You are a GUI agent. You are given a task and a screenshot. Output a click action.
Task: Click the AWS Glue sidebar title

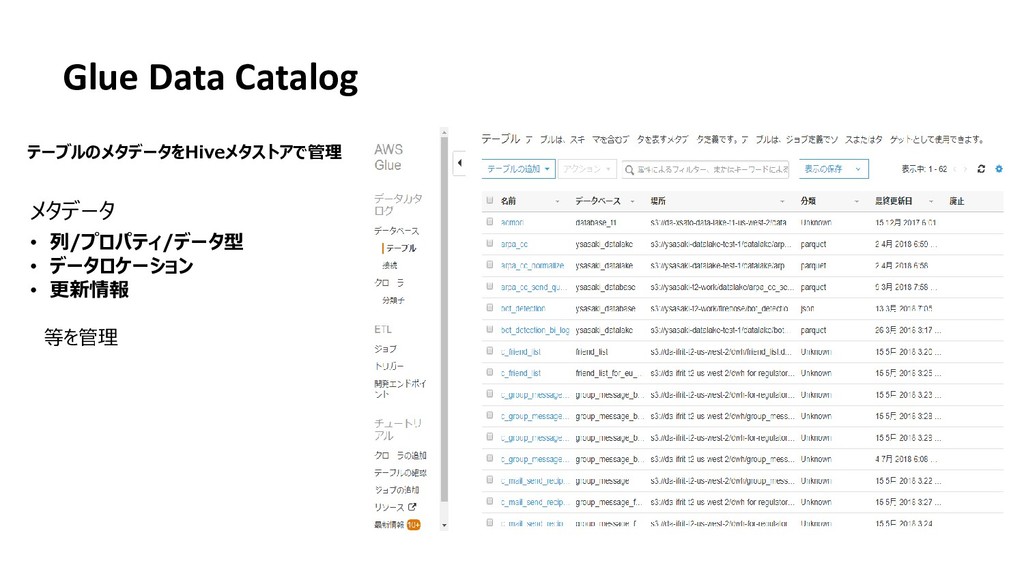[x=389, y=157]
